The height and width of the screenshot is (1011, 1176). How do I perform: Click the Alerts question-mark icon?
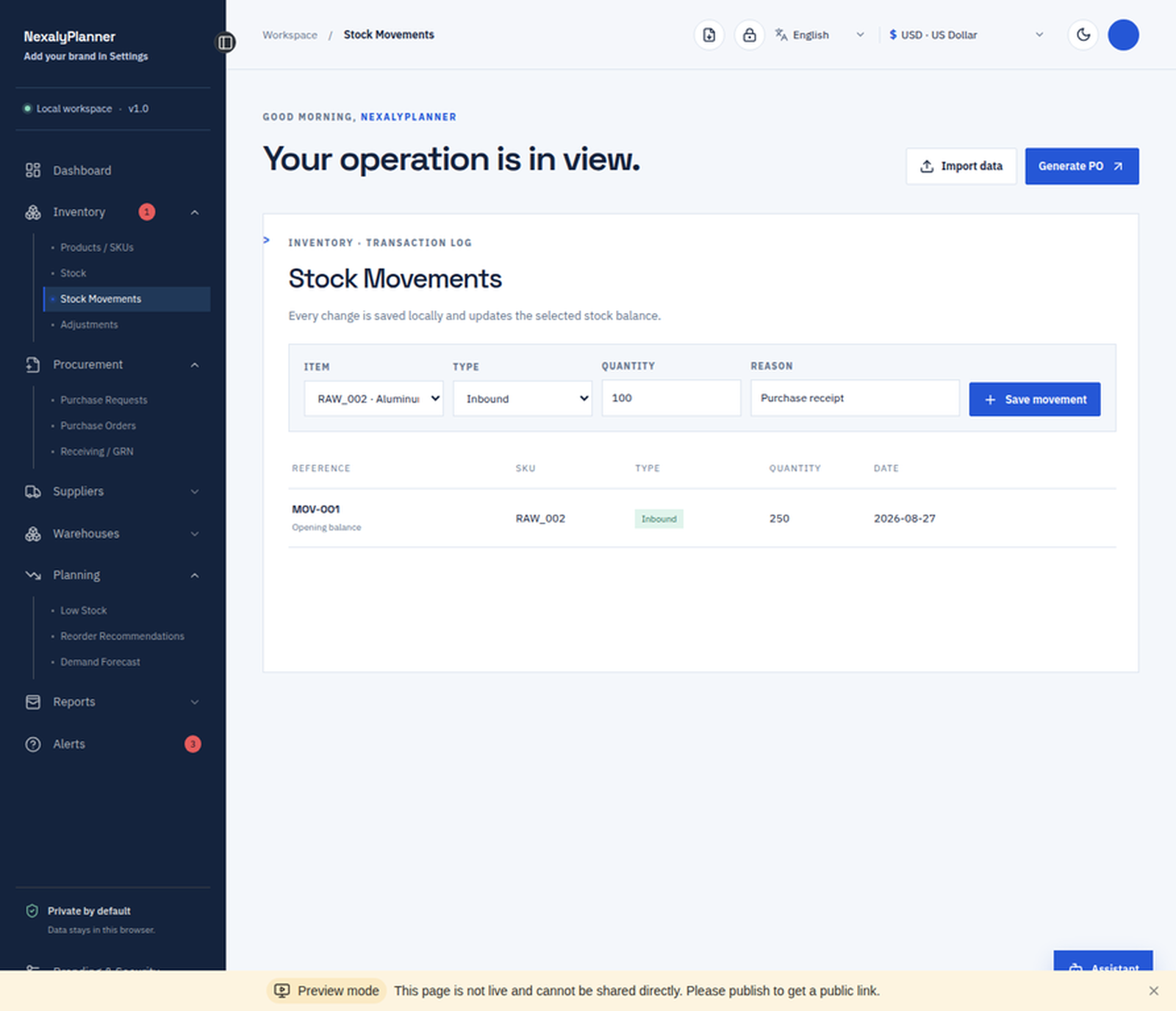33,744
